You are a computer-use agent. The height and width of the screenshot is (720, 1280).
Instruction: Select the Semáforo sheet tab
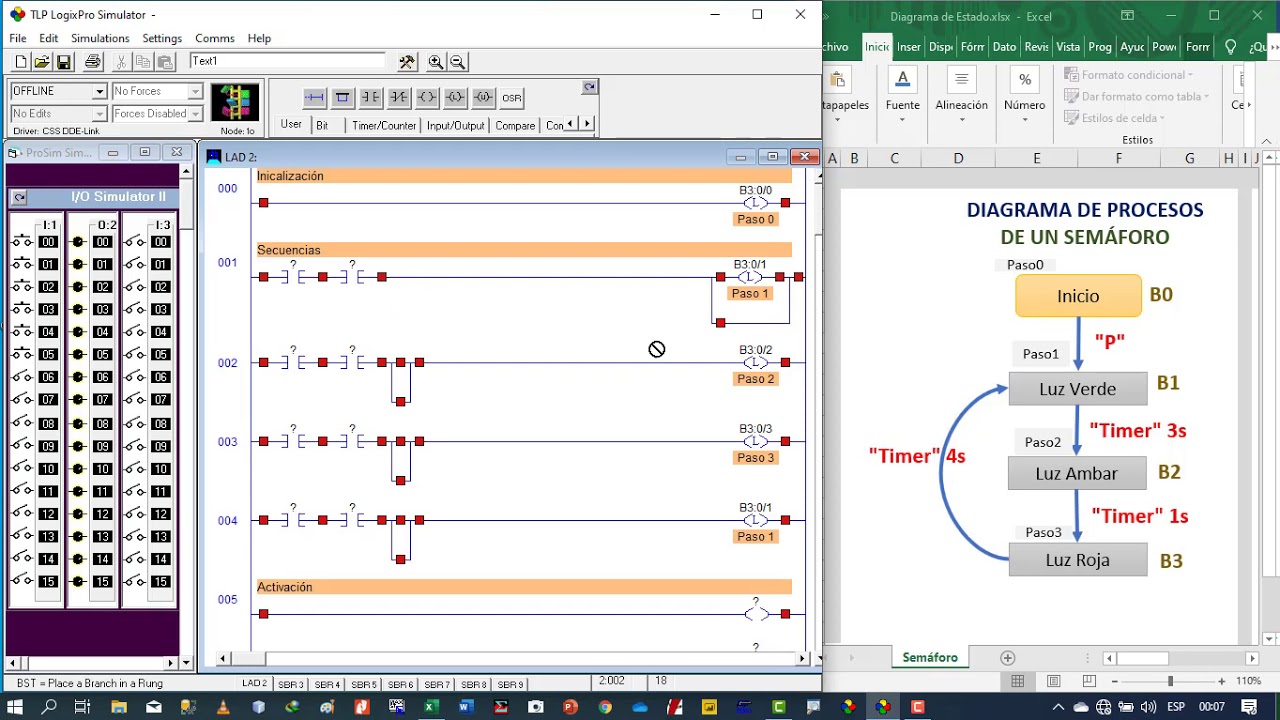(930, 658)
